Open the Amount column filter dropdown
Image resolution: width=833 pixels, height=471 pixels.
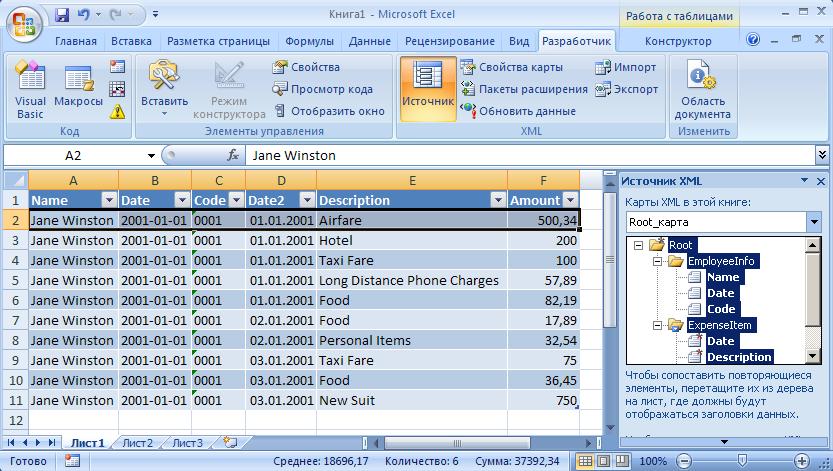tap(571, 200)
